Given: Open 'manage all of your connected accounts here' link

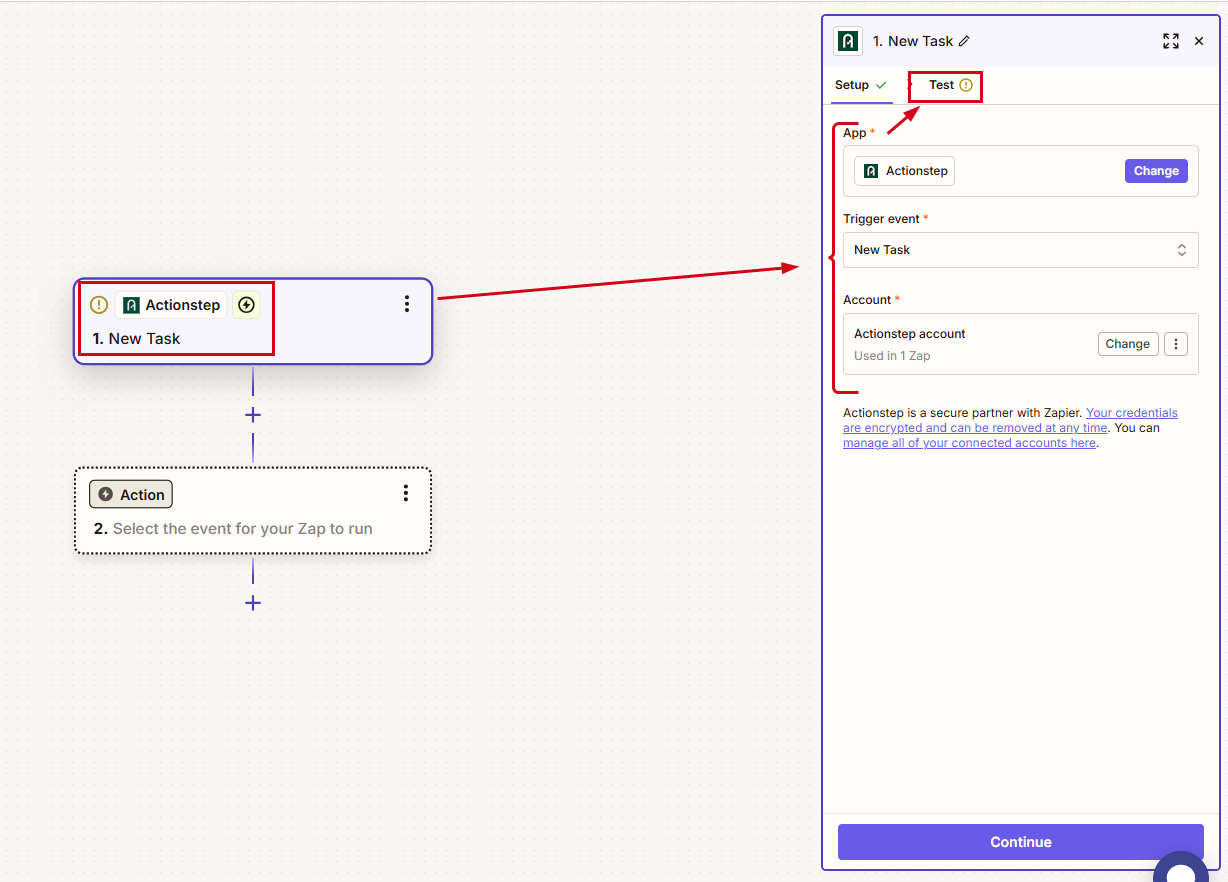Looking at the screenshot, I should [x=969, y=443].
